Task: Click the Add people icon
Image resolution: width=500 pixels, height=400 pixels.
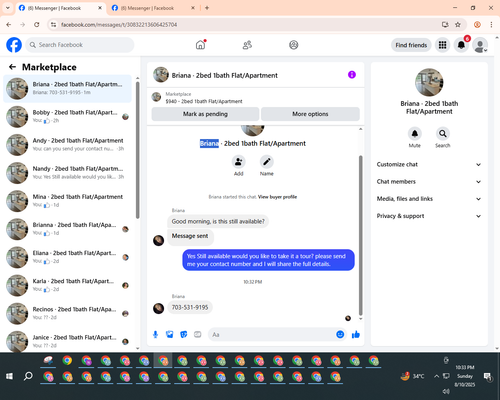Action: (238, 162)
